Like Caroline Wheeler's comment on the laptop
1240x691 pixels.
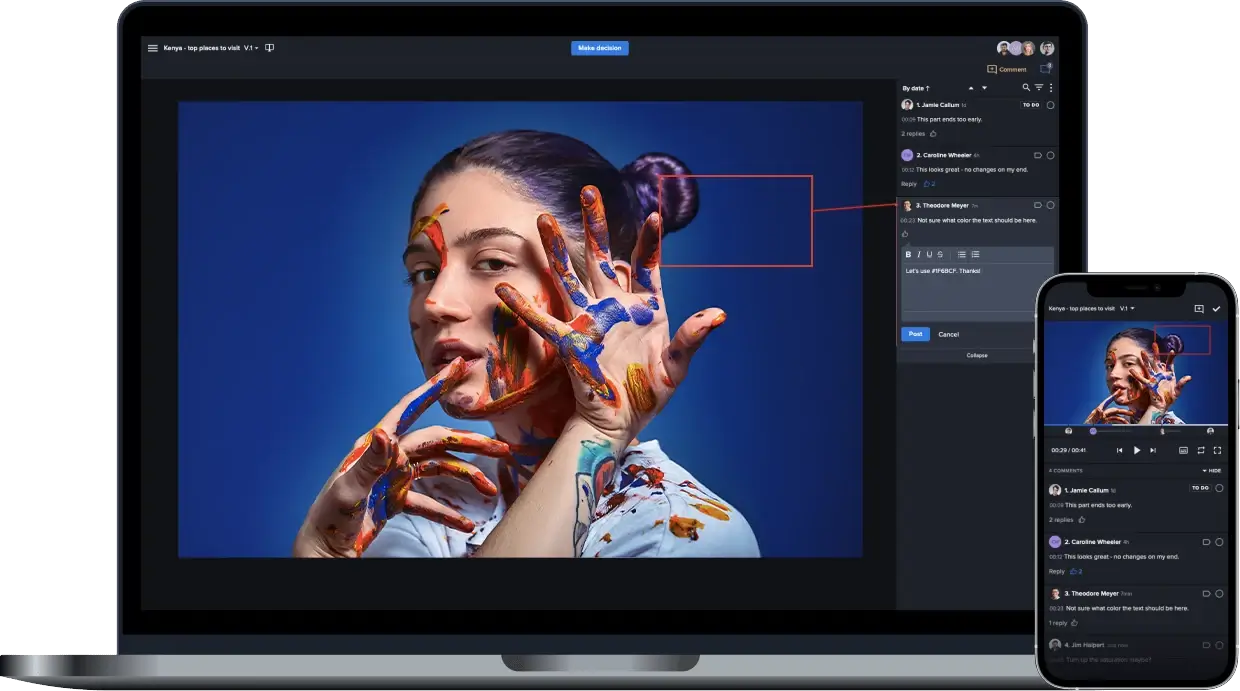pyautogui.click(x=928, y=184)
